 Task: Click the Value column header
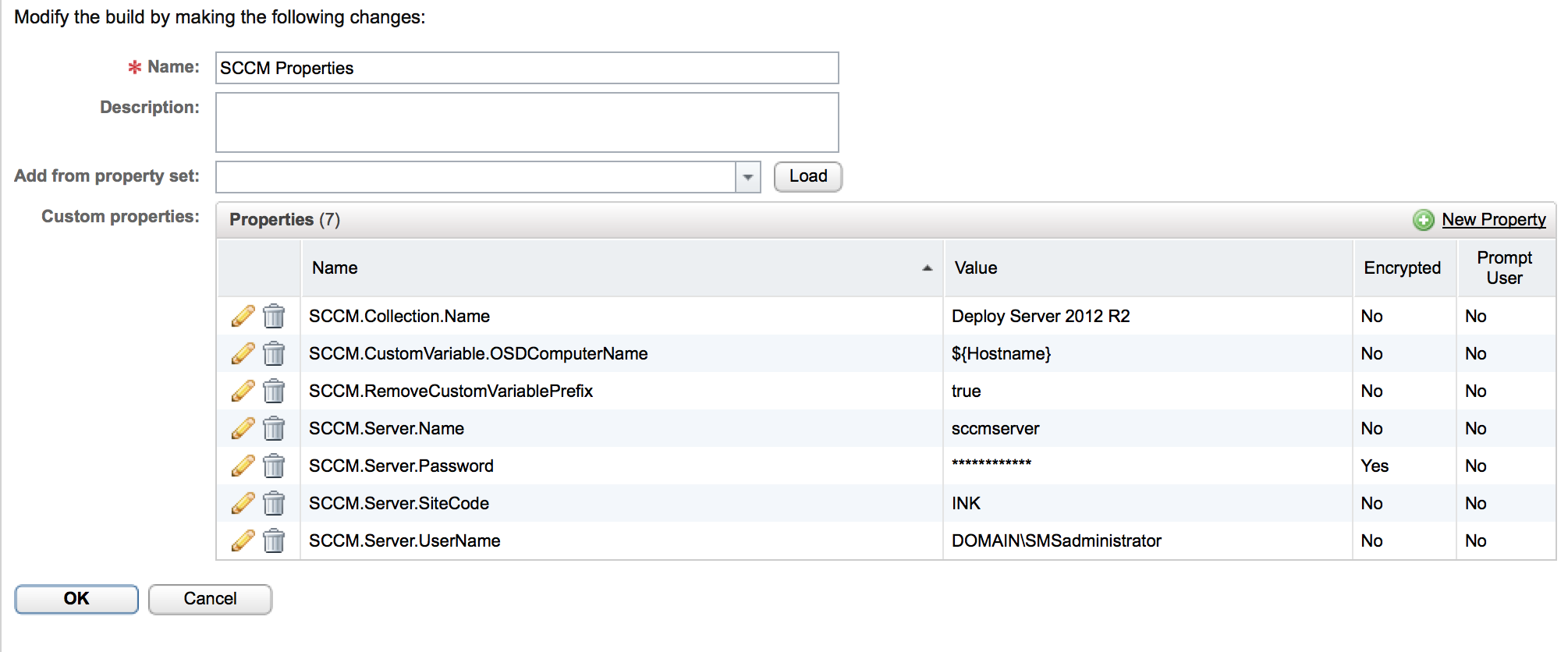coord(976,268)
